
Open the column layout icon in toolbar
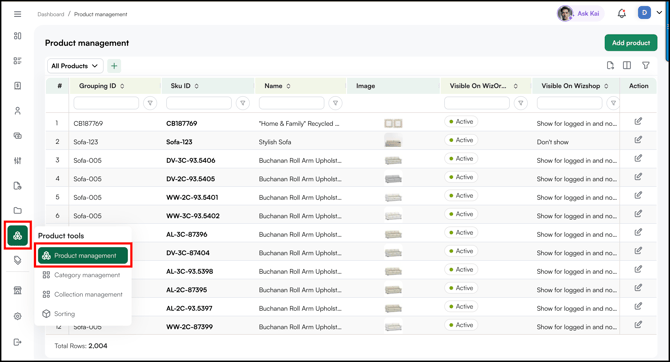627,65
